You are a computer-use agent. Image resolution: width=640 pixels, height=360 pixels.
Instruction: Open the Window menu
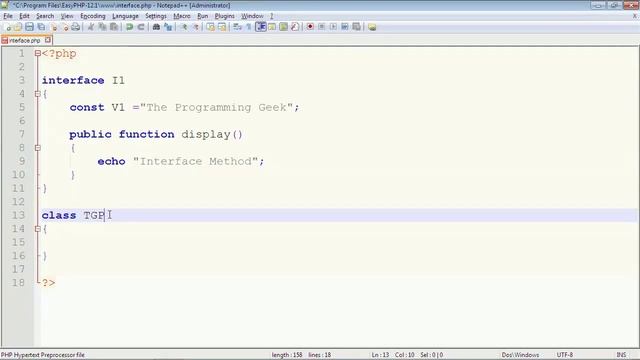tap(252, 16)
